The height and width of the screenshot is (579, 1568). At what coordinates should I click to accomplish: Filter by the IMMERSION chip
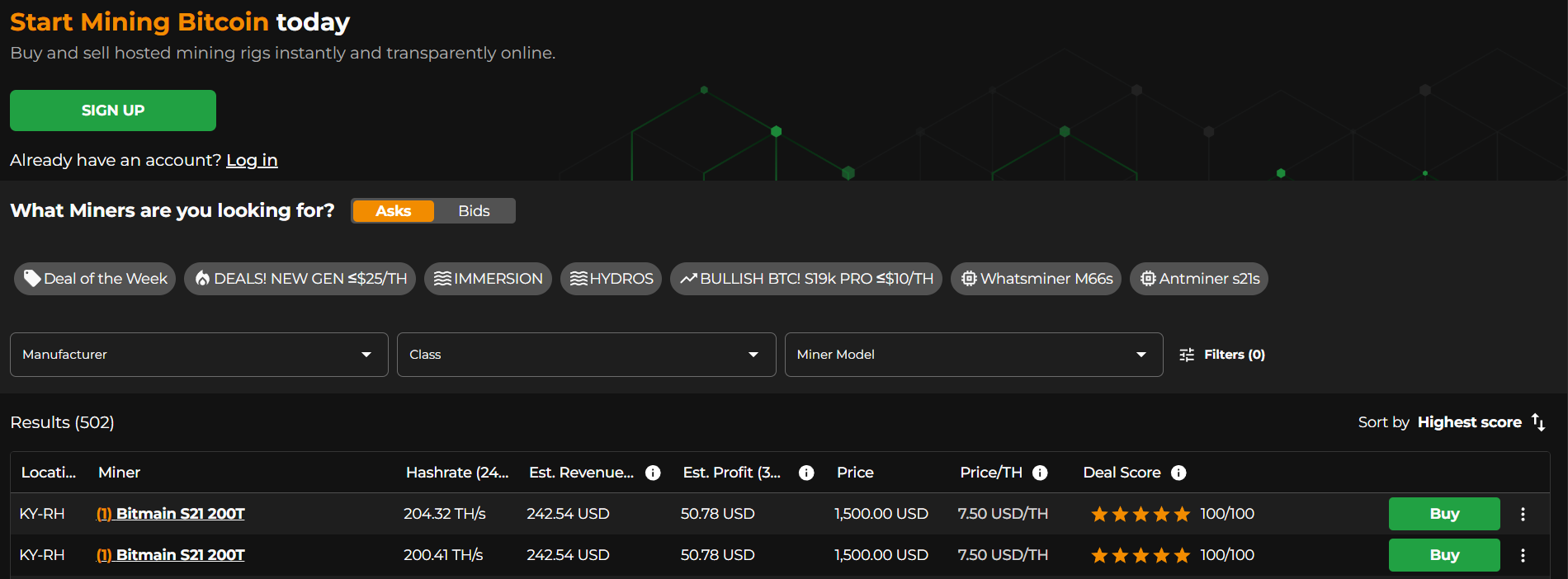[488, 279]
